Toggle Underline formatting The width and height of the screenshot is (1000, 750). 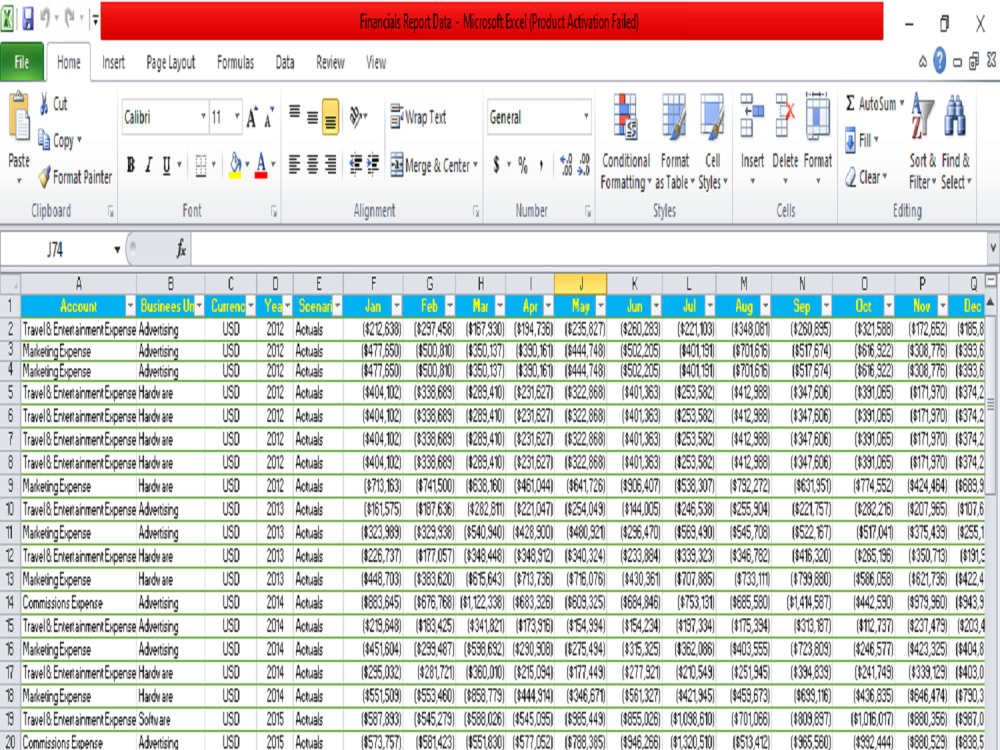[166, 165]
